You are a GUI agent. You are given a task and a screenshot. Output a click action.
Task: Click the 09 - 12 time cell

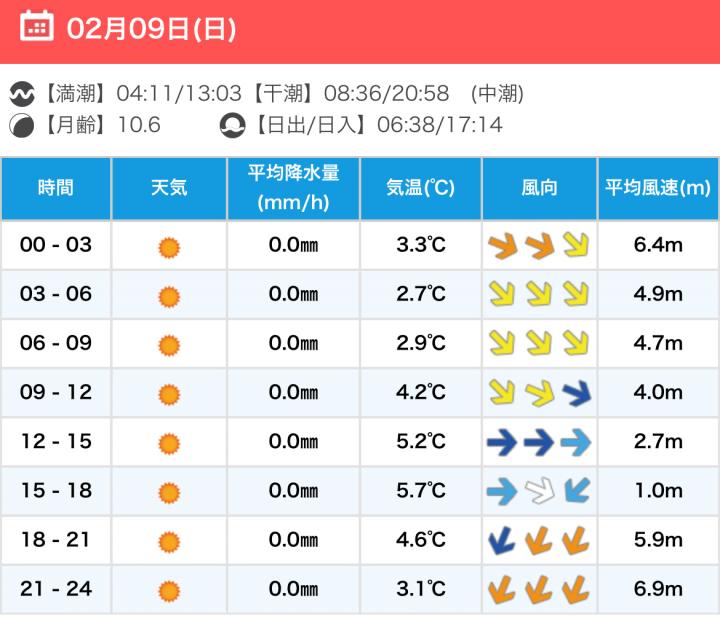coord(56,392)
